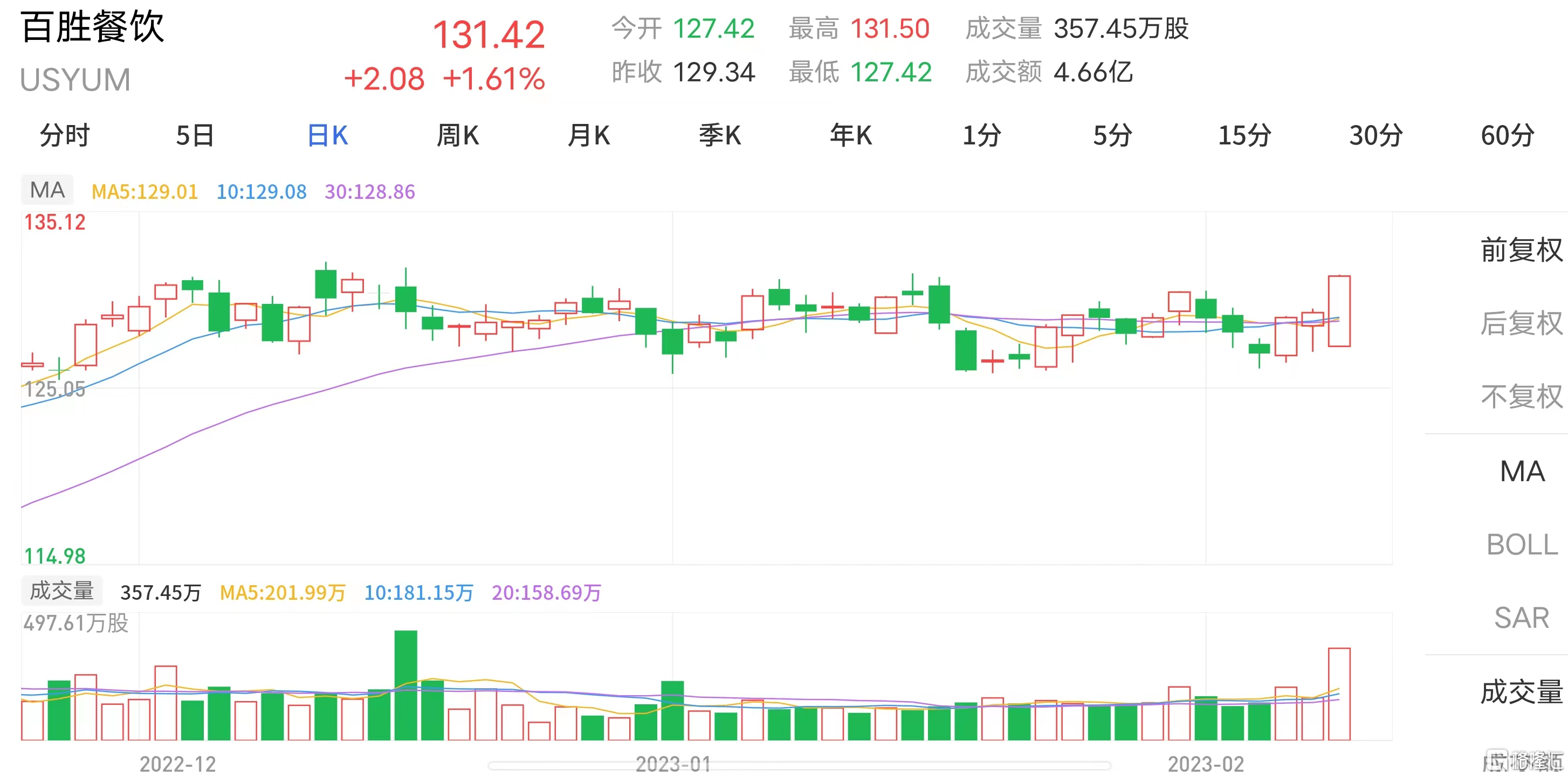
Task: Select the MA indicator in the sidebar
Action: pos(1522,472)
